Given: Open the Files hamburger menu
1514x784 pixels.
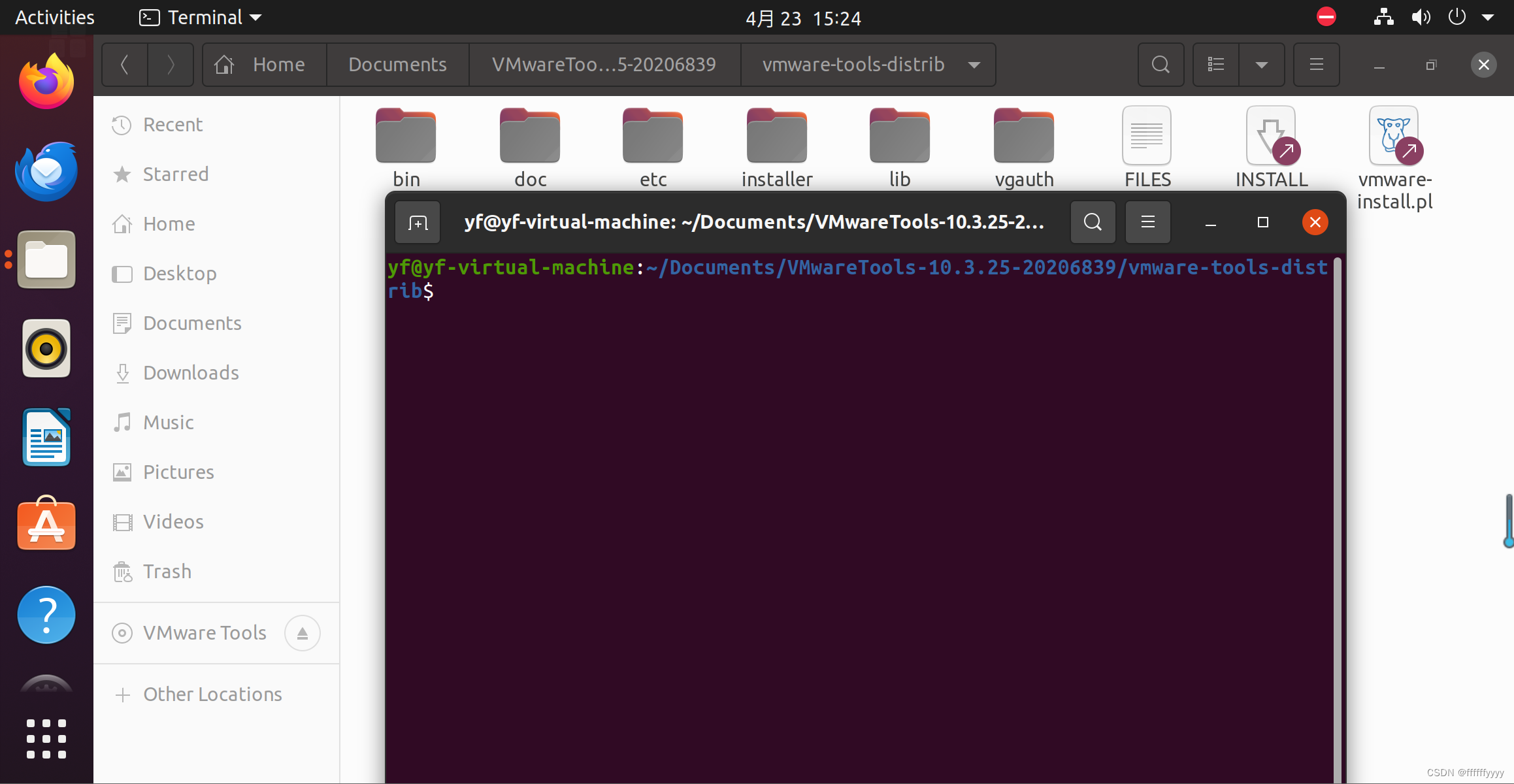Looking at the screenshot, I should pos(1317,65).
